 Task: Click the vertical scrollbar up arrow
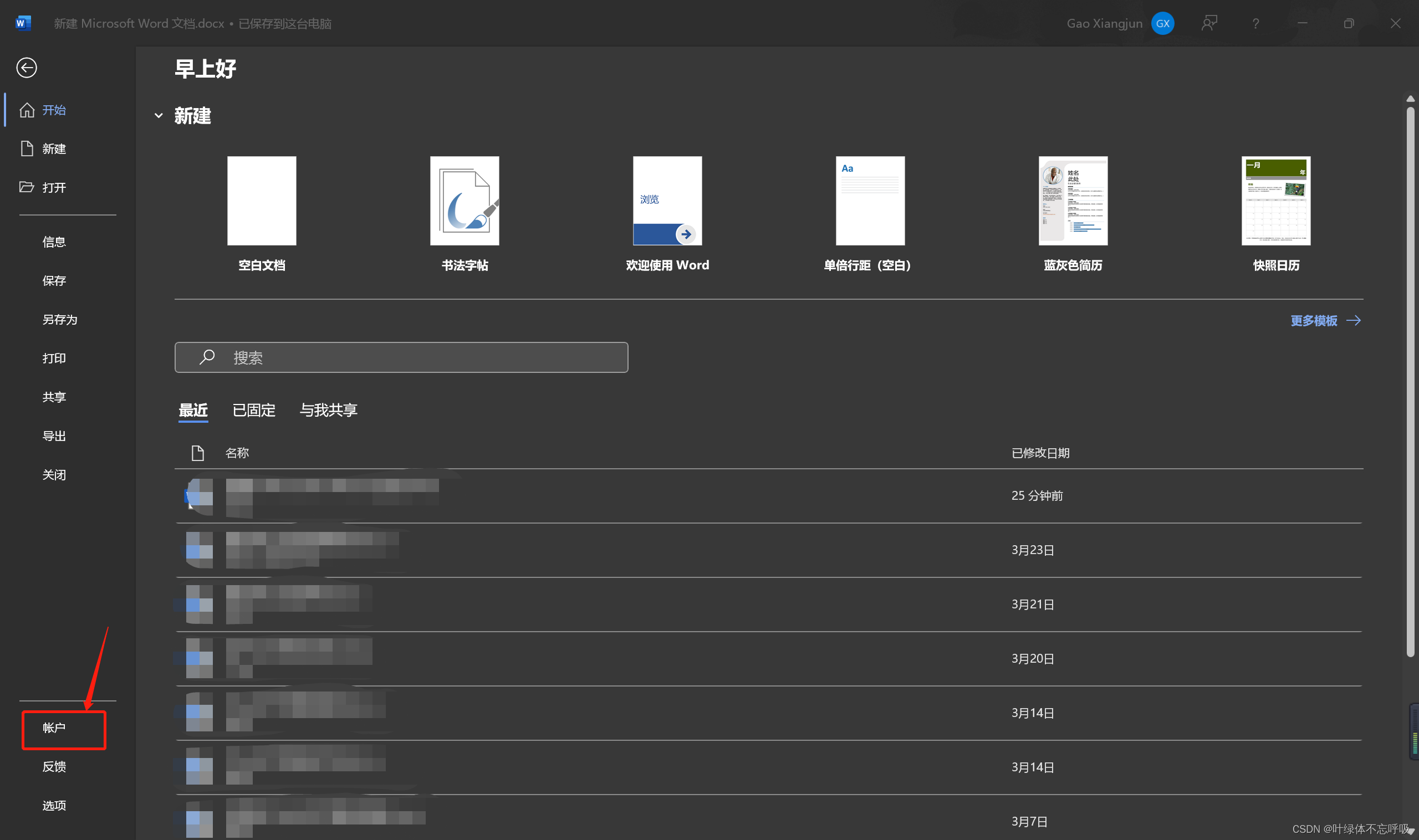(1410, 99)
